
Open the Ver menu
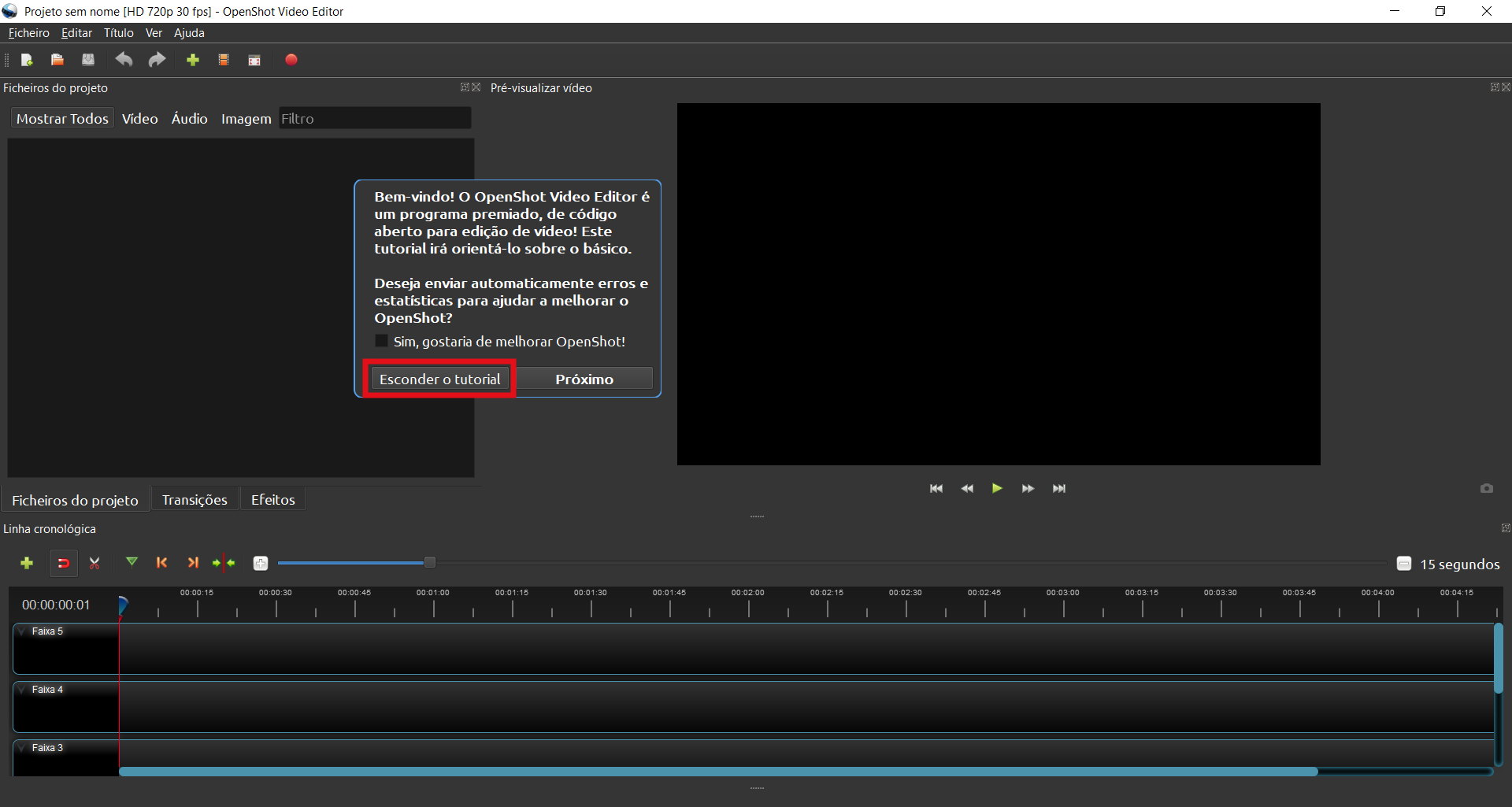click(154, 33)
